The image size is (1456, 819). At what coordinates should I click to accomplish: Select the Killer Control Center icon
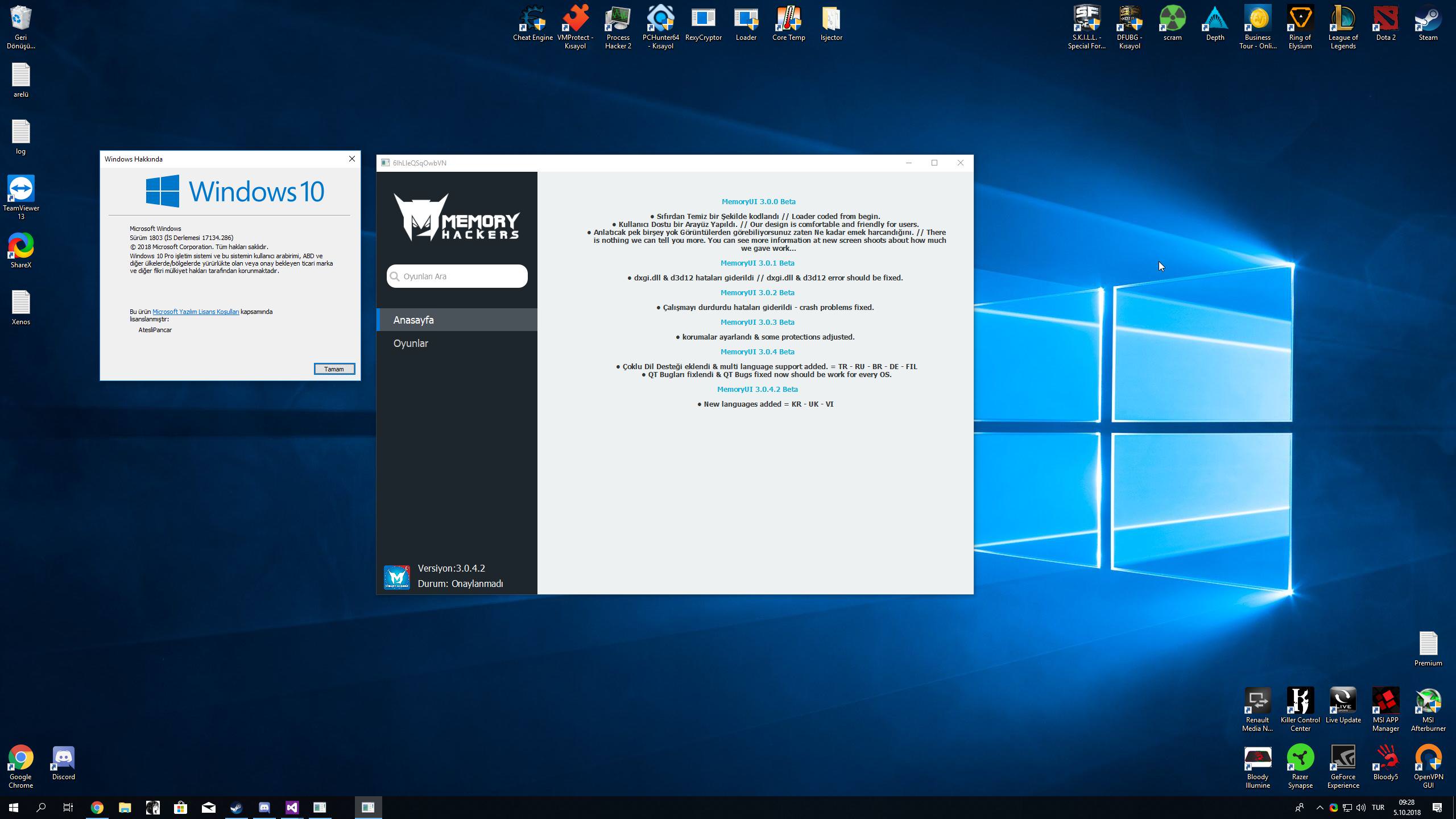pos(1300,709)
